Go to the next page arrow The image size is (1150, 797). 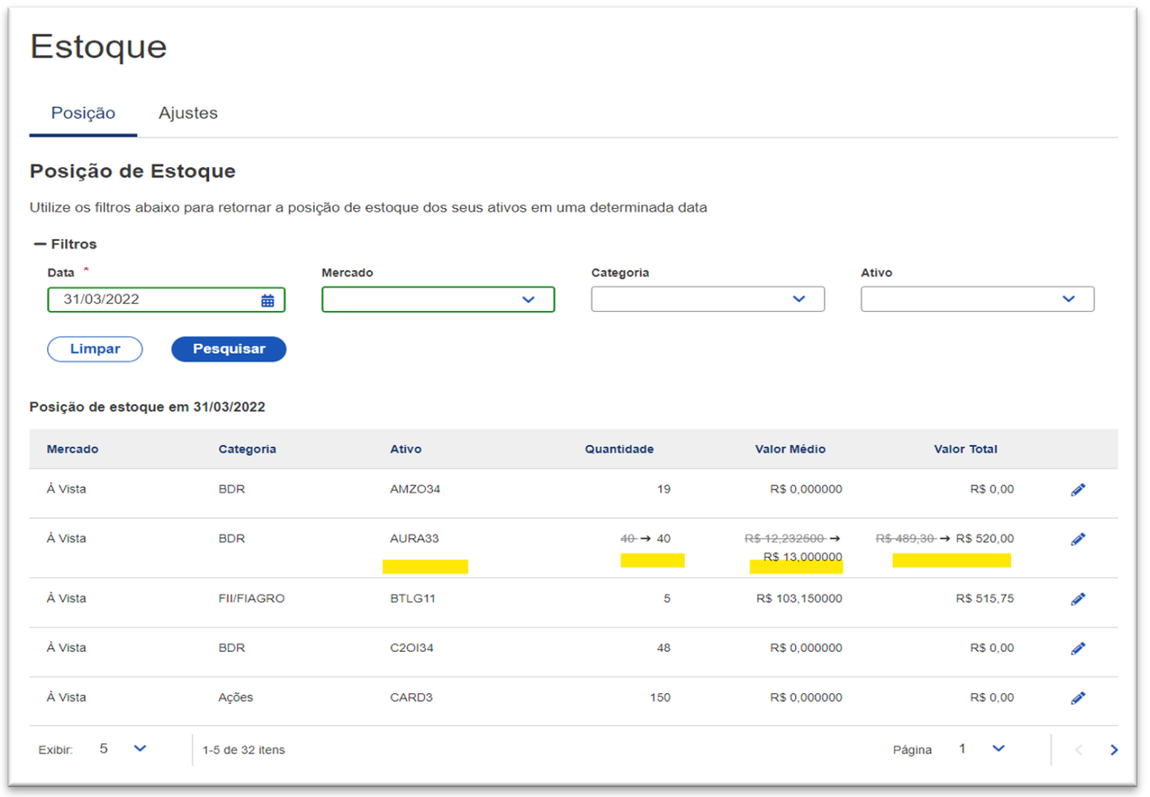[1114, 750]
